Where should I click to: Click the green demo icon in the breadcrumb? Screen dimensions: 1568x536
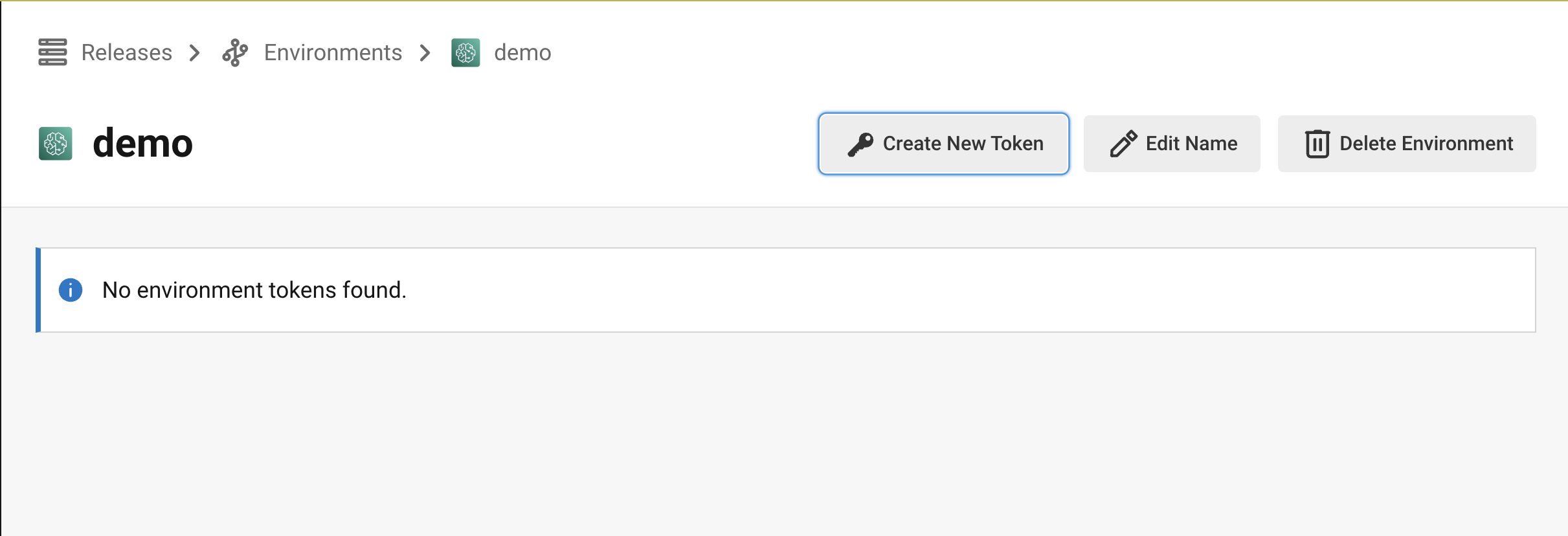point(466,53)
